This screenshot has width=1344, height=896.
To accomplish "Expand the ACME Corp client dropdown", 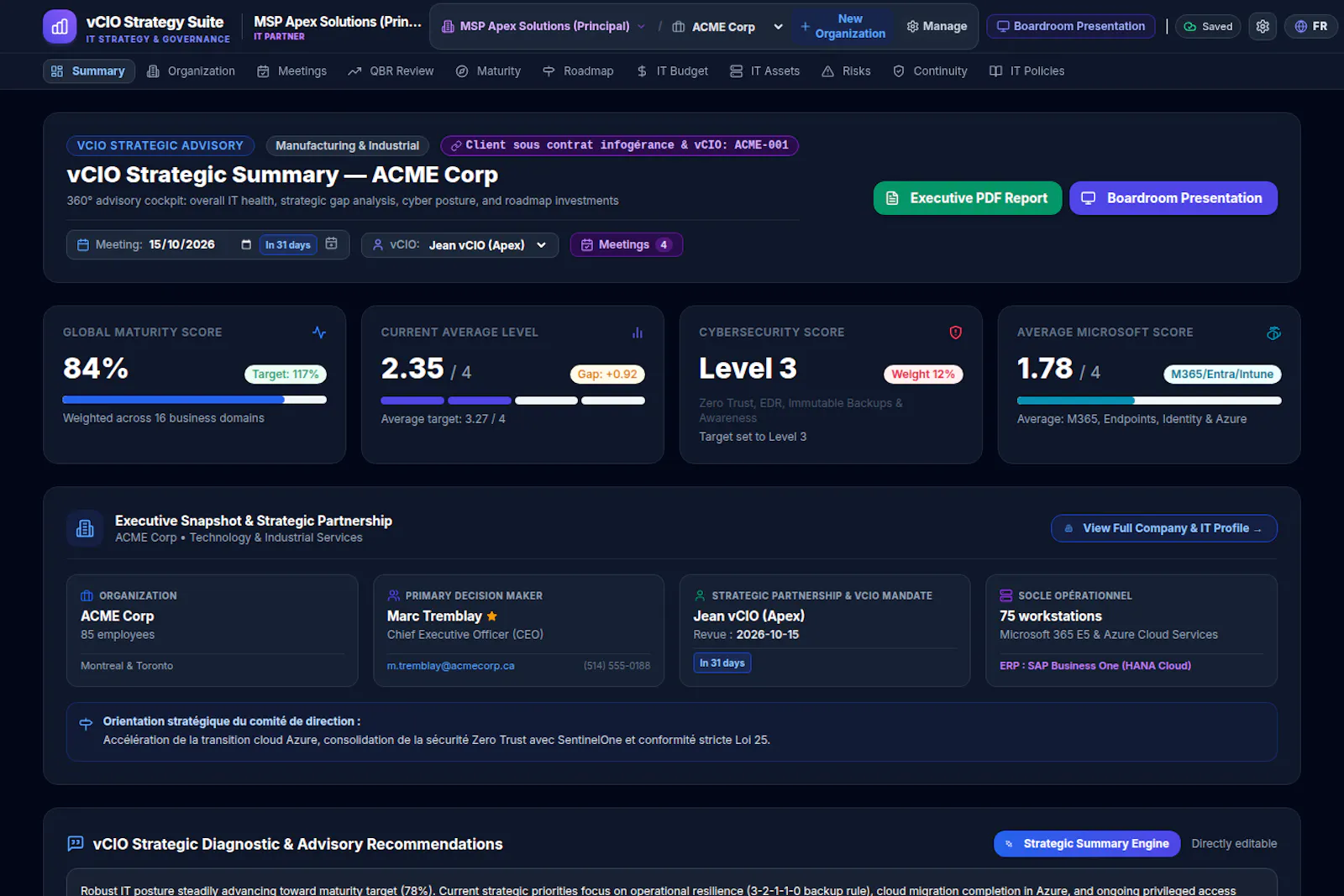I will 728,27.
